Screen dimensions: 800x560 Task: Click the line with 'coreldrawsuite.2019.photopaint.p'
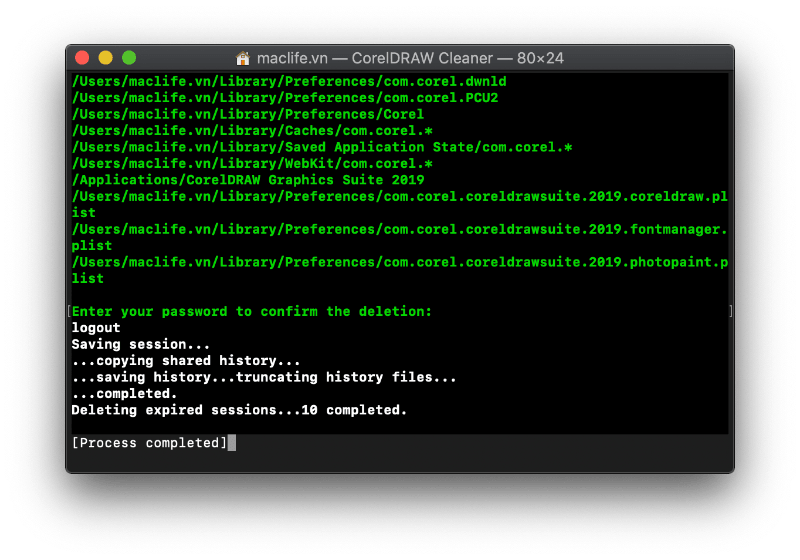399,262
